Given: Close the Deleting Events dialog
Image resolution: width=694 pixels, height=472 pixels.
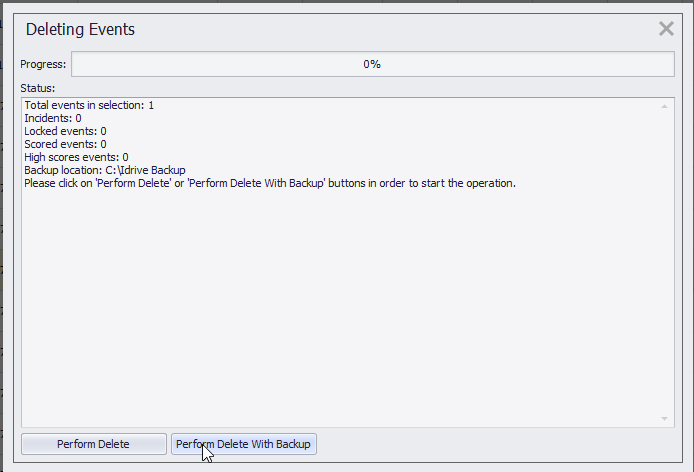Looking at the screenshot, I should (x=666, y=29).
